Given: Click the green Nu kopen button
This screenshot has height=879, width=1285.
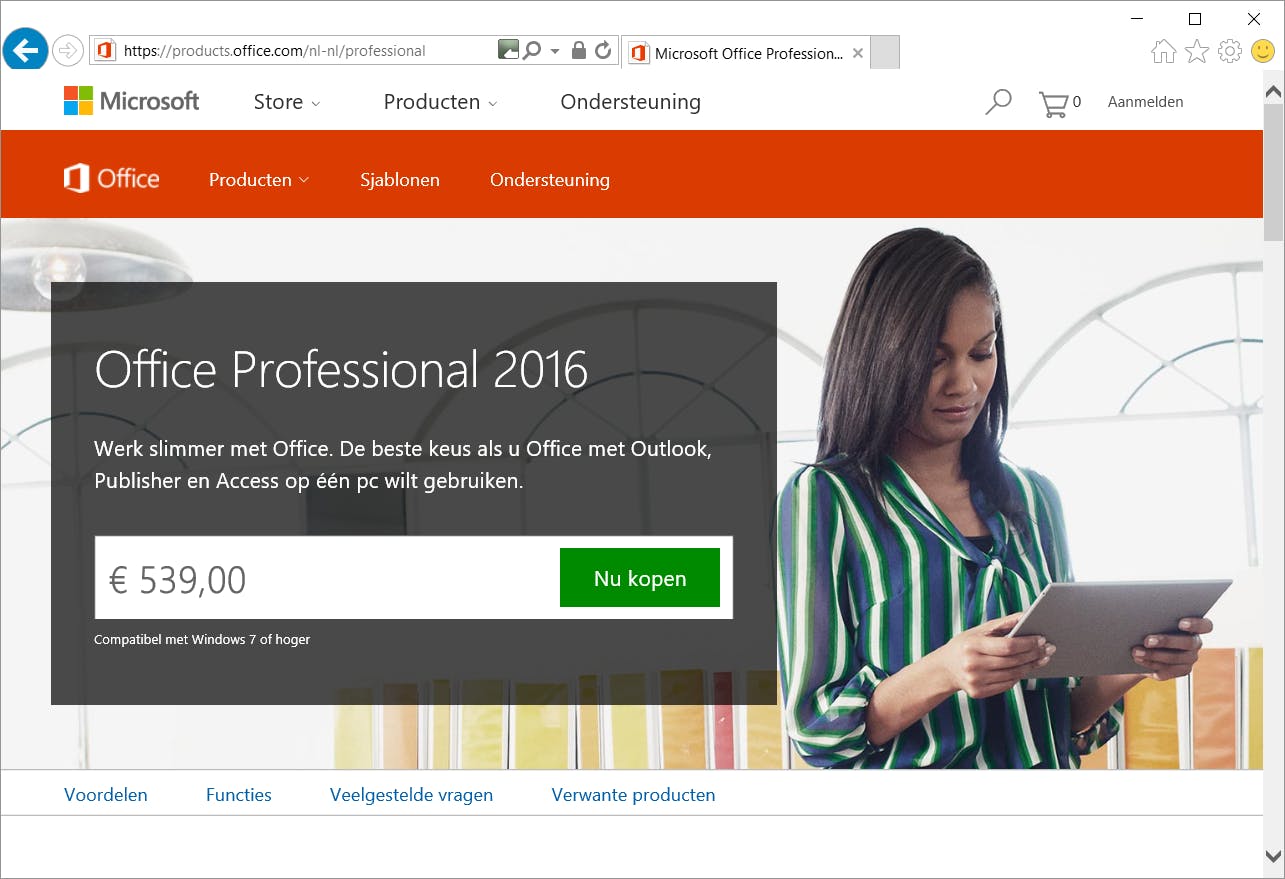Looking at the screenshot, I should coord(640,578).
